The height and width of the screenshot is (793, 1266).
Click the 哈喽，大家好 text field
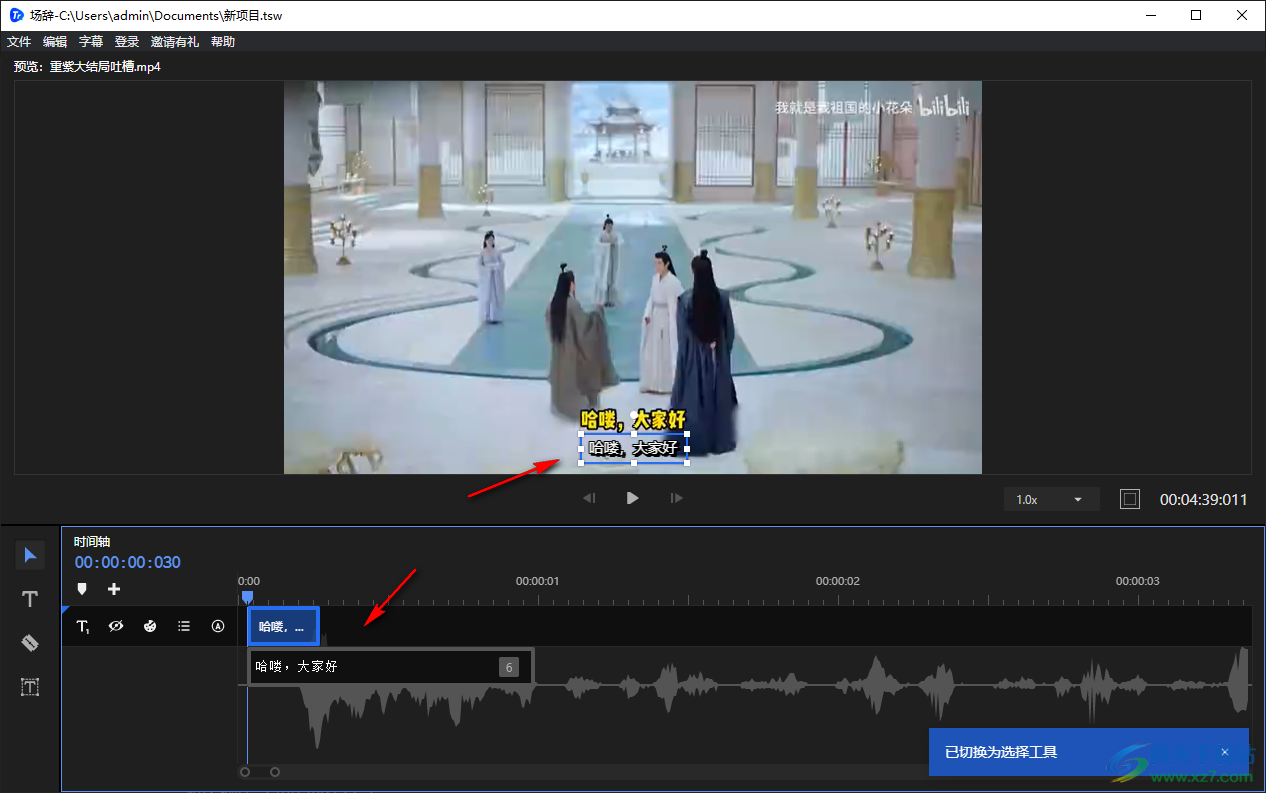pos(391,666)
